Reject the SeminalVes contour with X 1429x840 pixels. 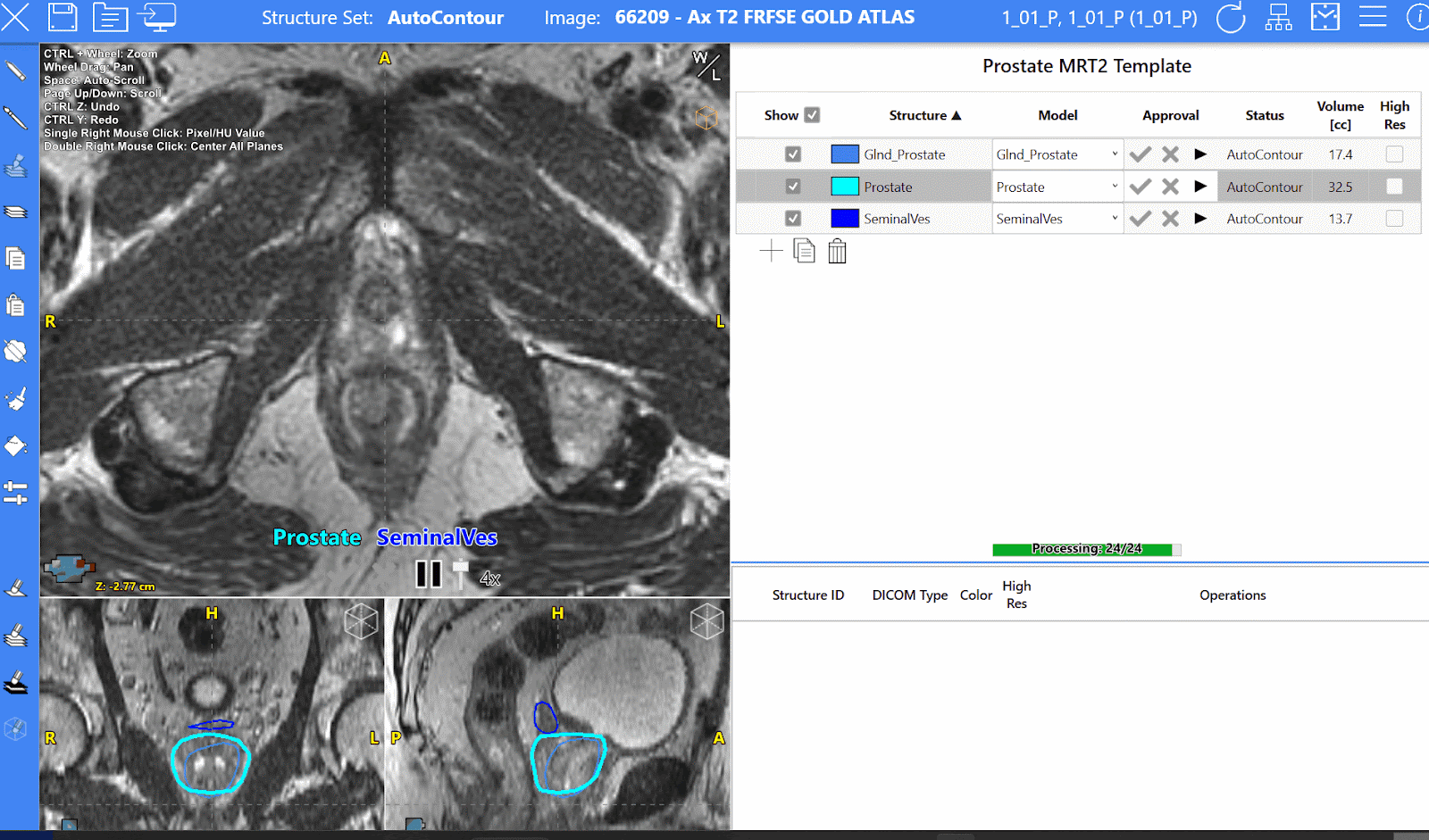pyautogui.click(x=1171, y=219)
